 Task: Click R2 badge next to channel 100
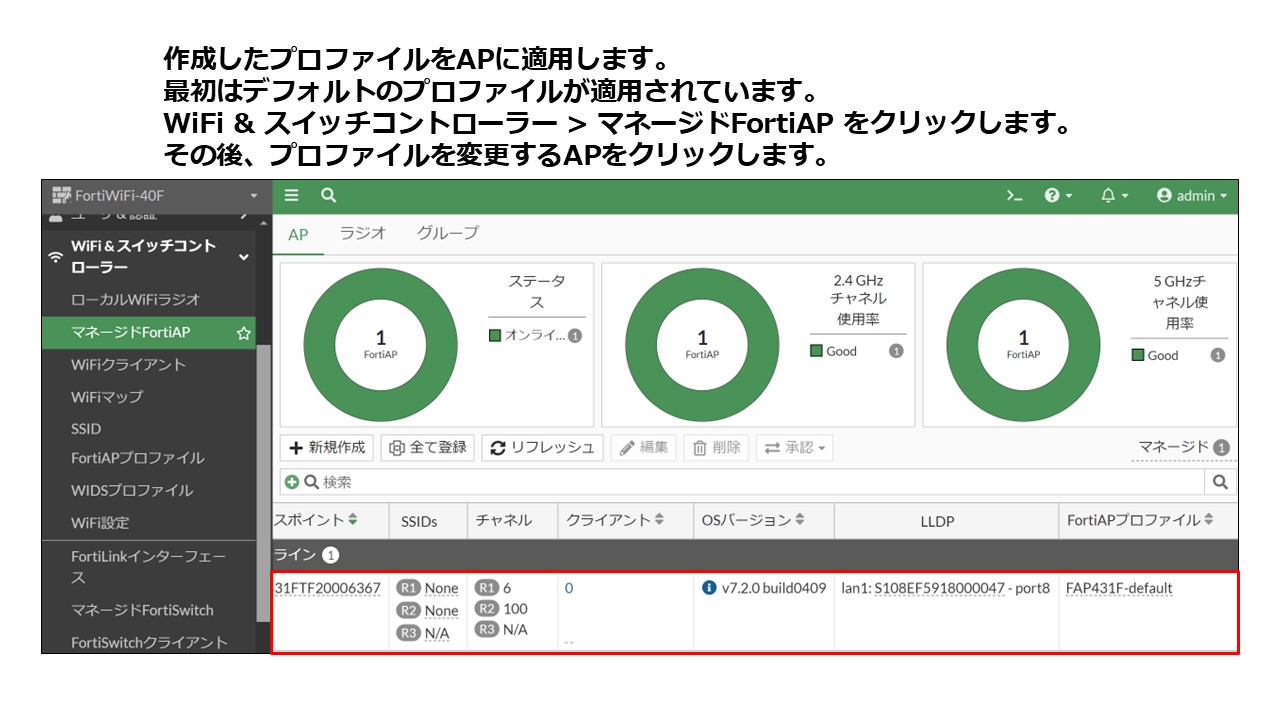click(x=487, y=608)
